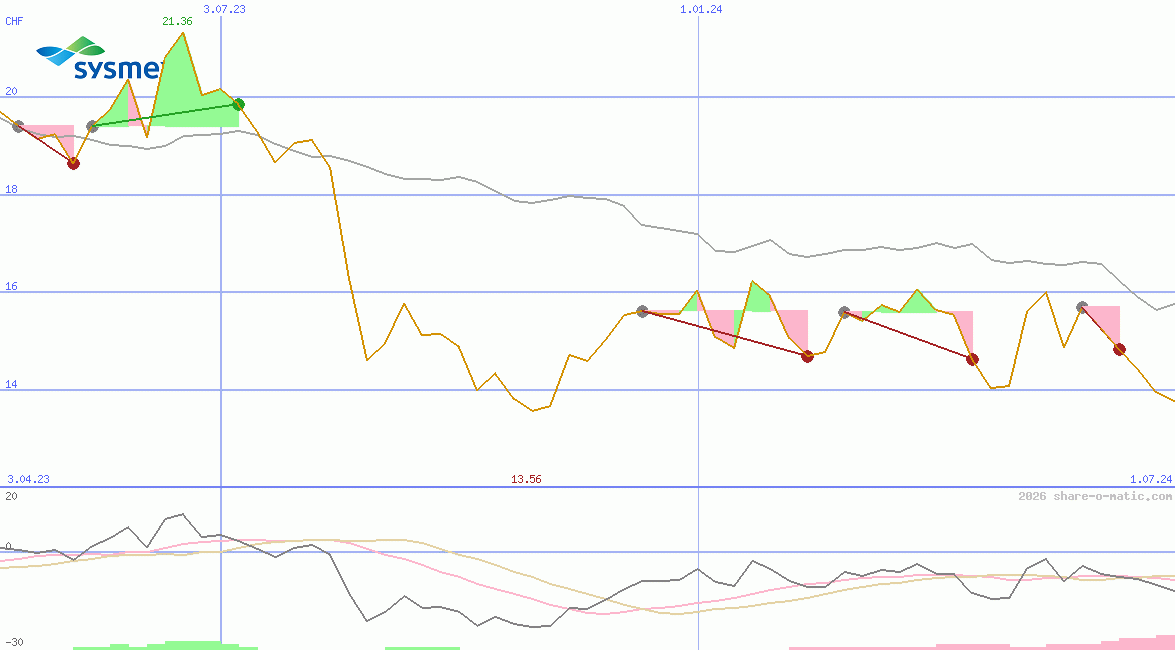The height and width of the screenshot is (650, 1175).
Task: Click the 21.36 peak price label
Action: [177, 21]
